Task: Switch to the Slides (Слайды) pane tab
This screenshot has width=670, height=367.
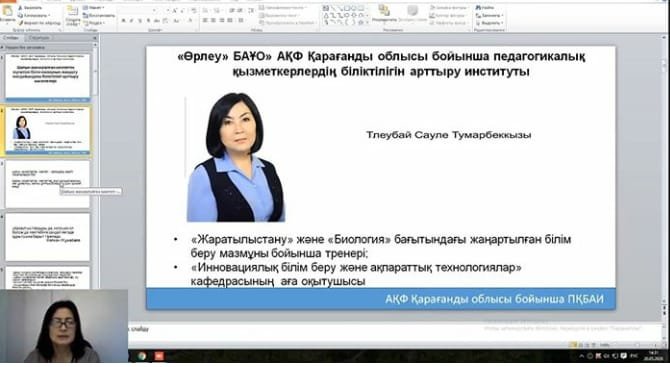Action: coord(11,38)
